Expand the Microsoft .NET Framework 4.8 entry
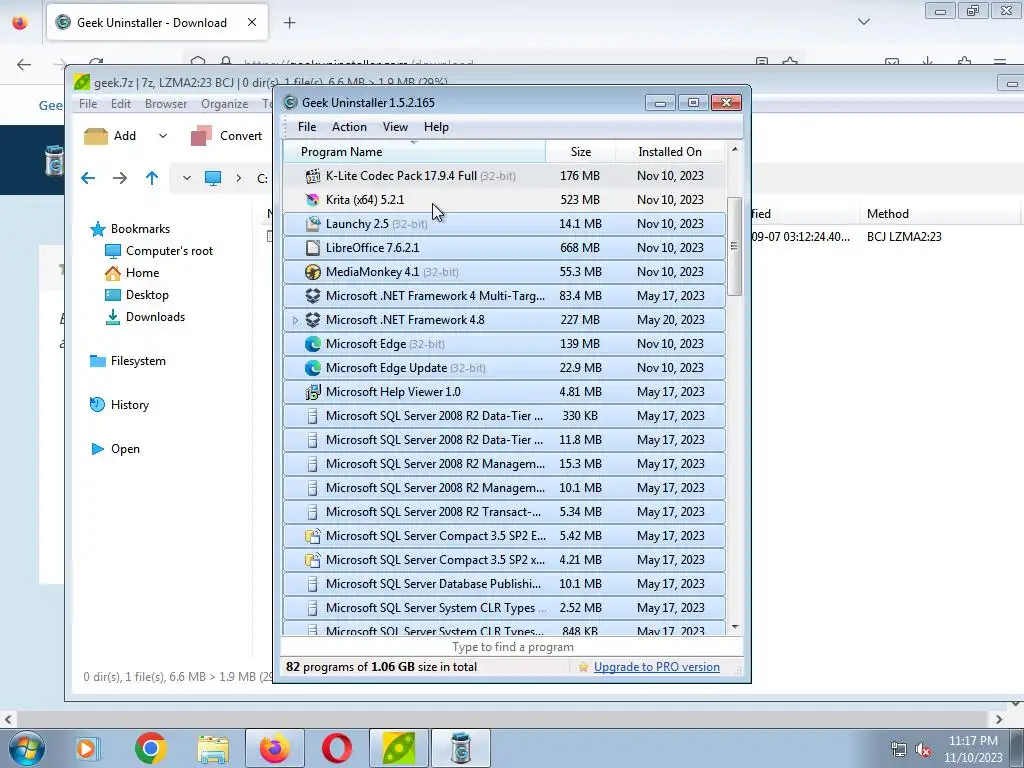Viewport: 1024px width, 768px height. [x=295, y=320]
